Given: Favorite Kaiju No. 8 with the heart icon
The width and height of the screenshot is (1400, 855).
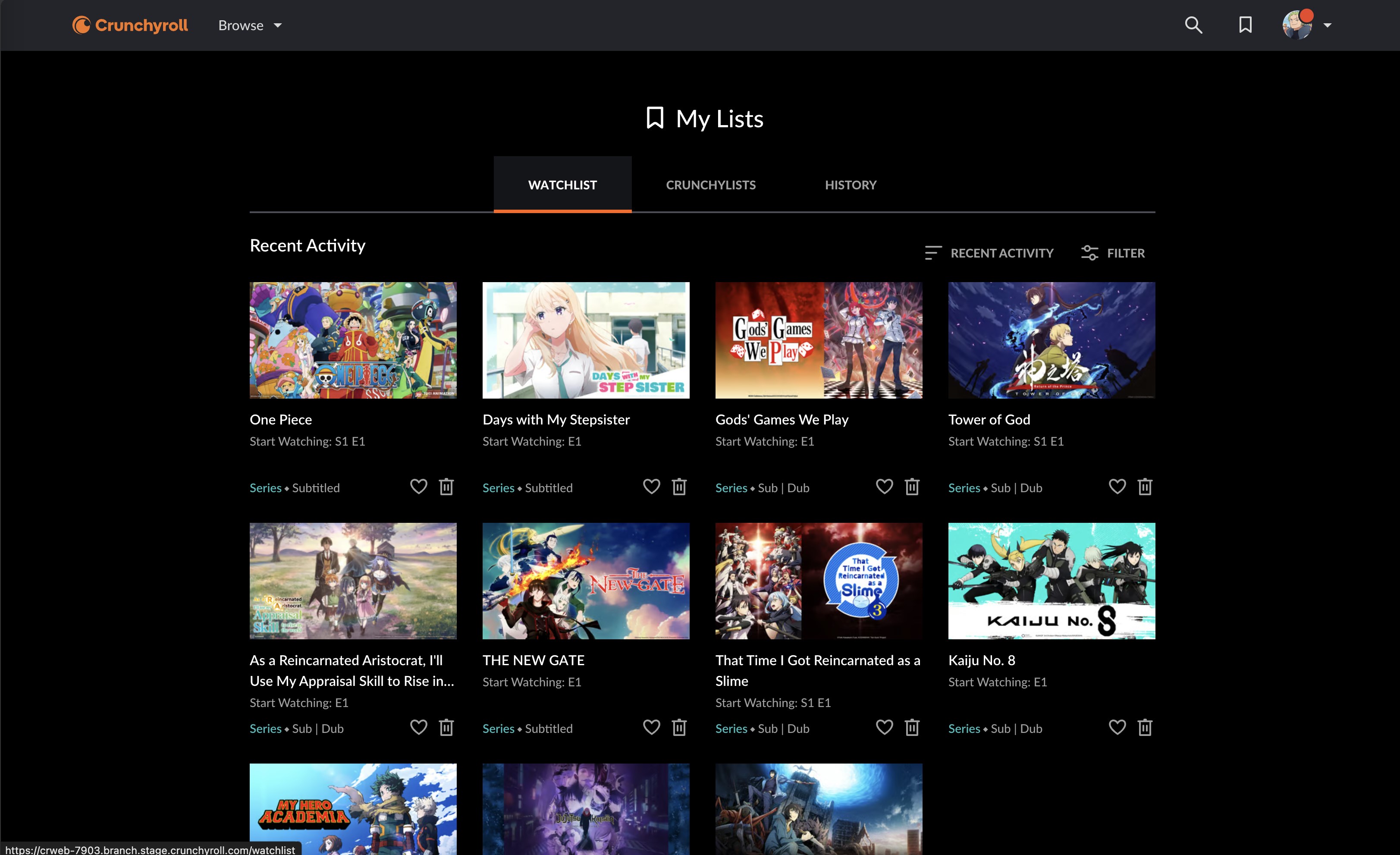Looking at the screenshot, I should point(1117,727).
